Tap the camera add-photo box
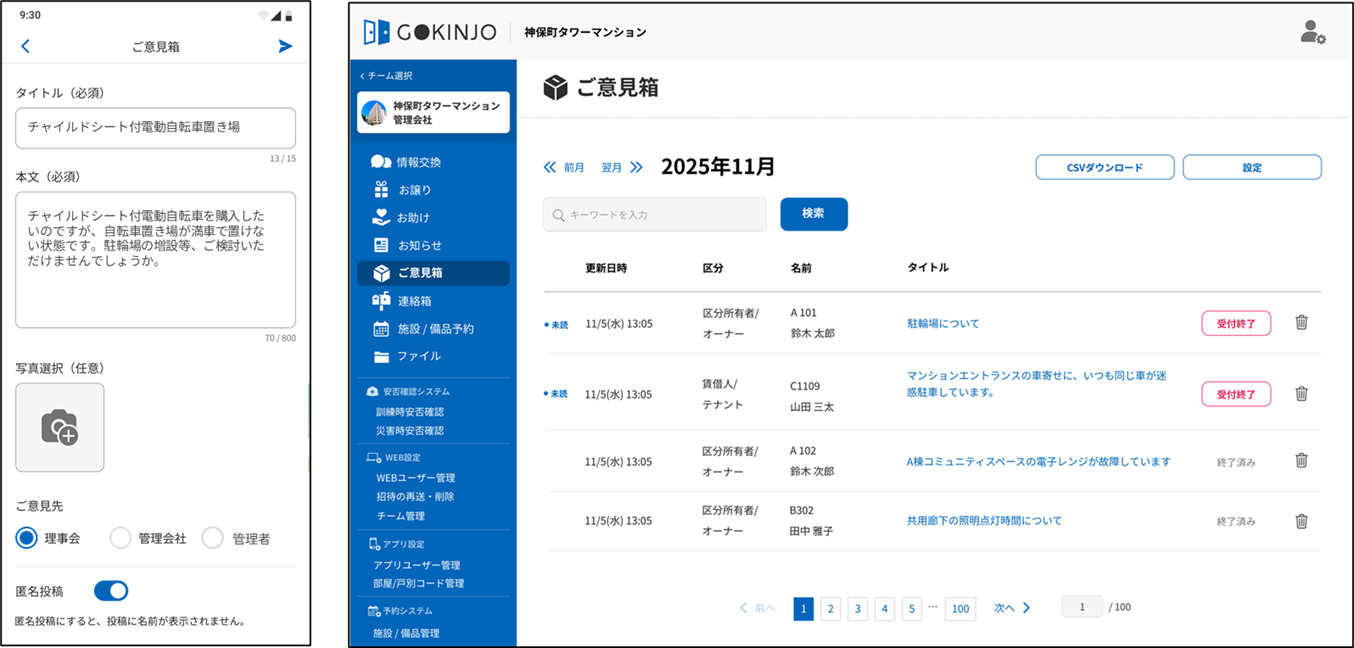 coord(60,427)
